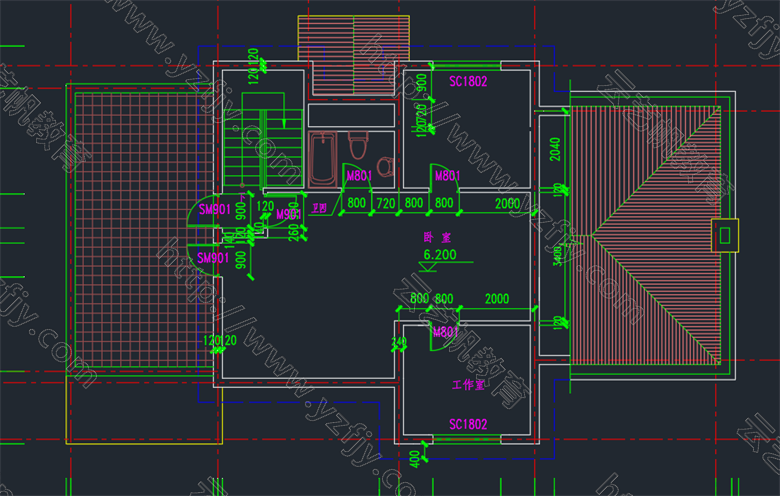Viewport: 780px width, 496px height.
Task: Select the 卧室 room label
Action: 436,238
